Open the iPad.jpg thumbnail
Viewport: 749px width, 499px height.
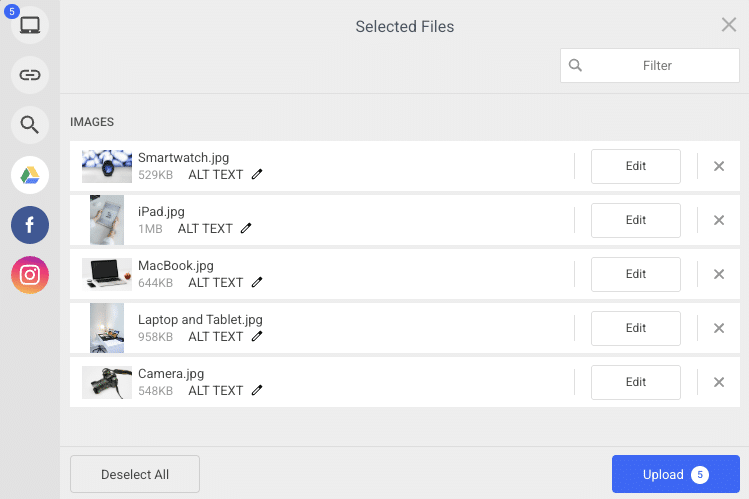point(107,220)
